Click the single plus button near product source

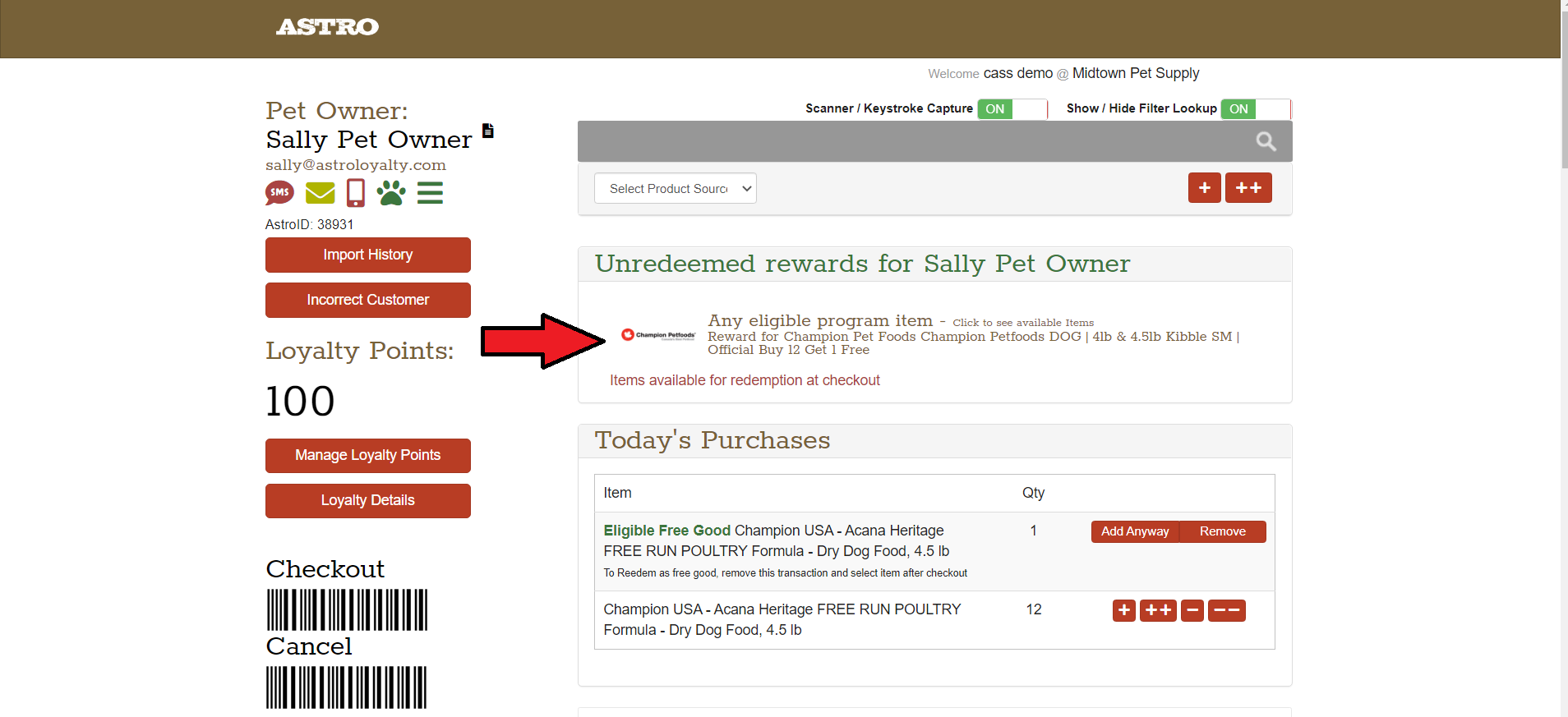pyautogui.click(x=1204, y=188)
